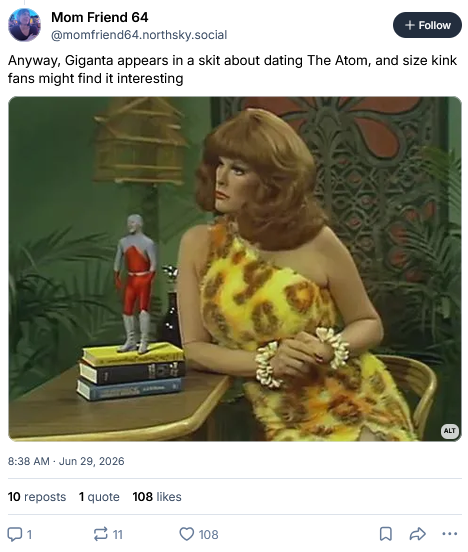Open the Mom Friend 64 display name
The width and height of the screenshot is (468, 552).
[100, 17]
